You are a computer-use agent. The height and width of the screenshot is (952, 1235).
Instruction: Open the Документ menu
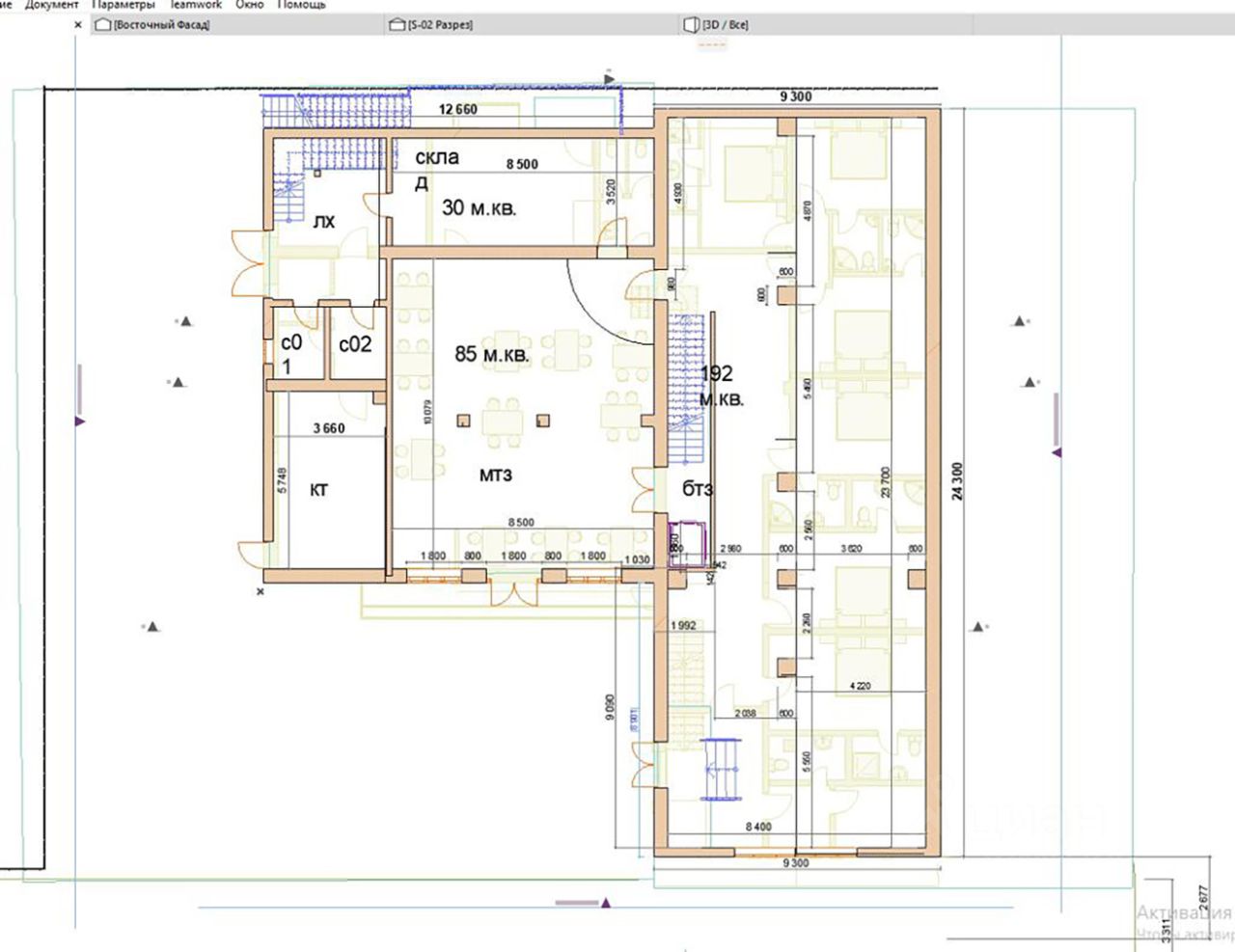51,5
